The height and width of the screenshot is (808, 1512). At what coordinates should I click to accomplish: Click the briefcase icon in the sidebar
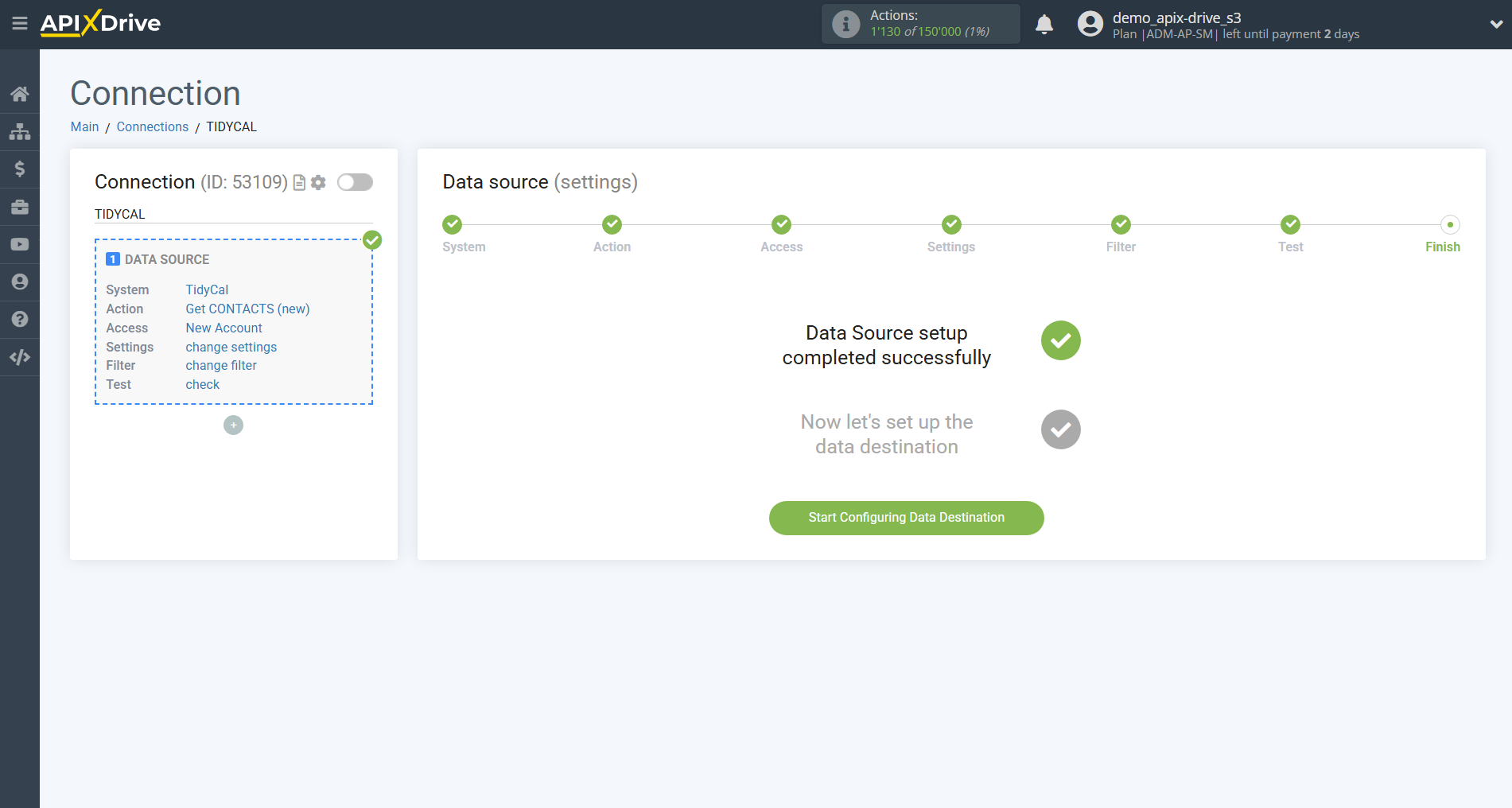[x=20, y=206]
